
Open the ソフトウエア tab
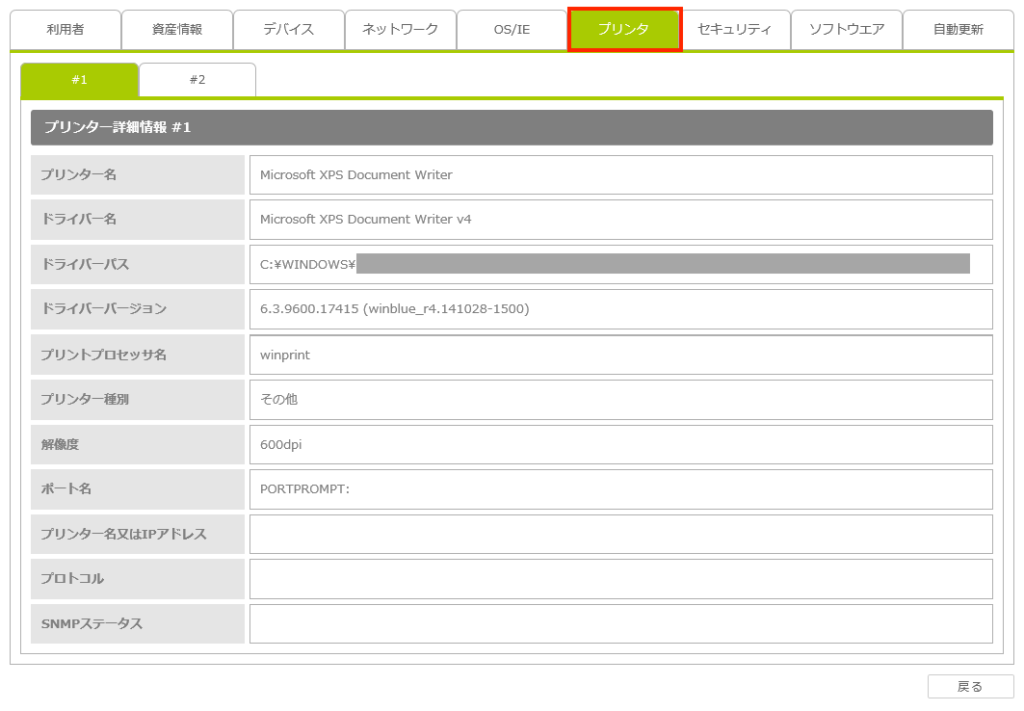coord(846,30)
